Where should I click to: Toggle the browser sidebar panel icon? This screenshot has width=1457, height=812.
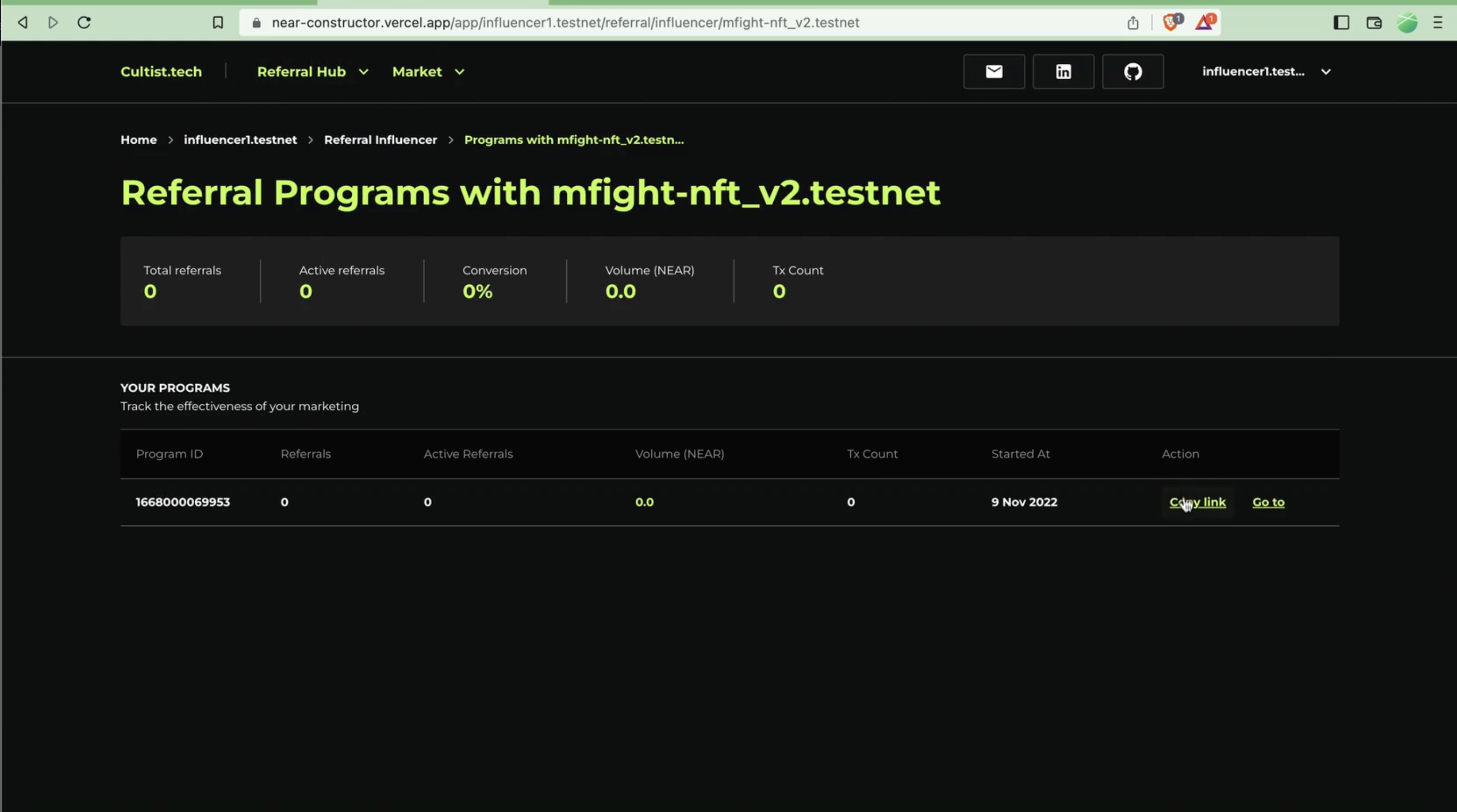click(x=1341, y=23)
